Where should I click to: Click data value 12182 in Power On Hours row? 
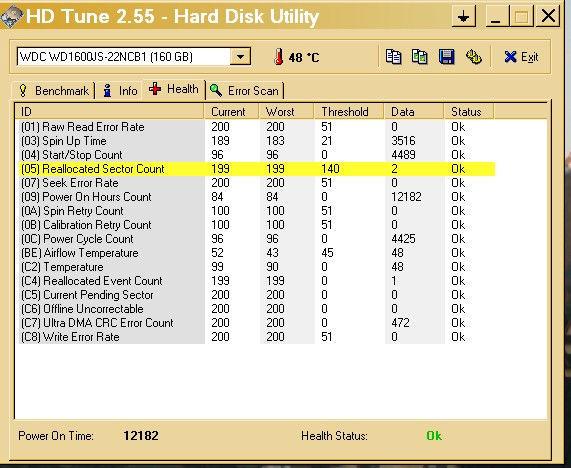tap(406, 197)
